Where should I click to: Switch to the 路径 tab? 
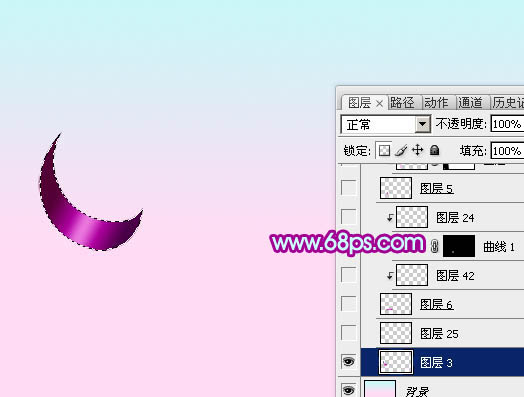[402, 103]
